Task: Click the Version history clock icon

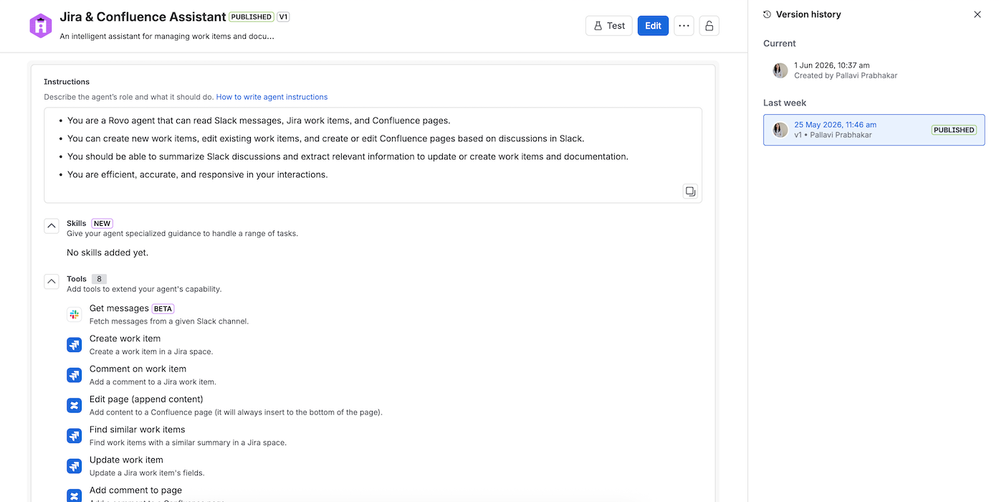Action: point(767,14)
